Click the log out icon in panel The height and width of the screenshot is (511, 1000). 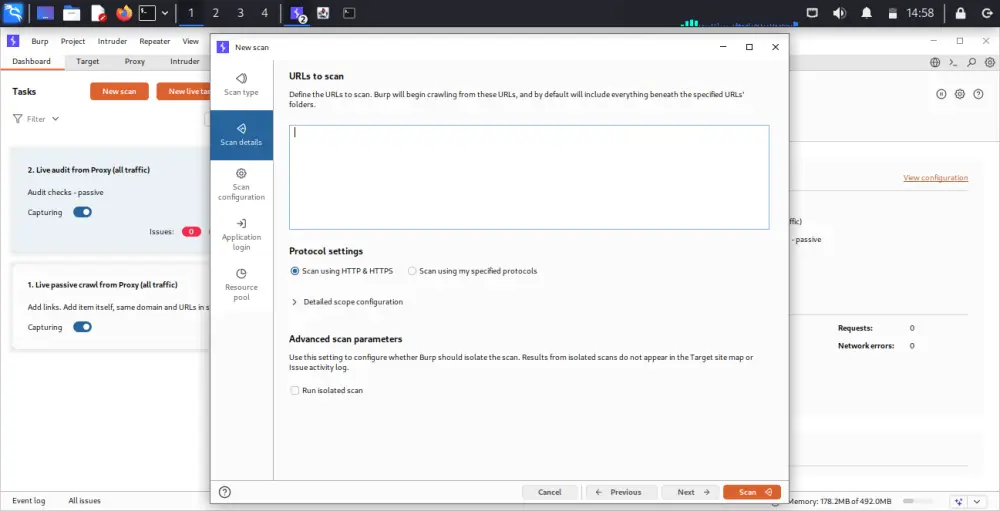987,13
